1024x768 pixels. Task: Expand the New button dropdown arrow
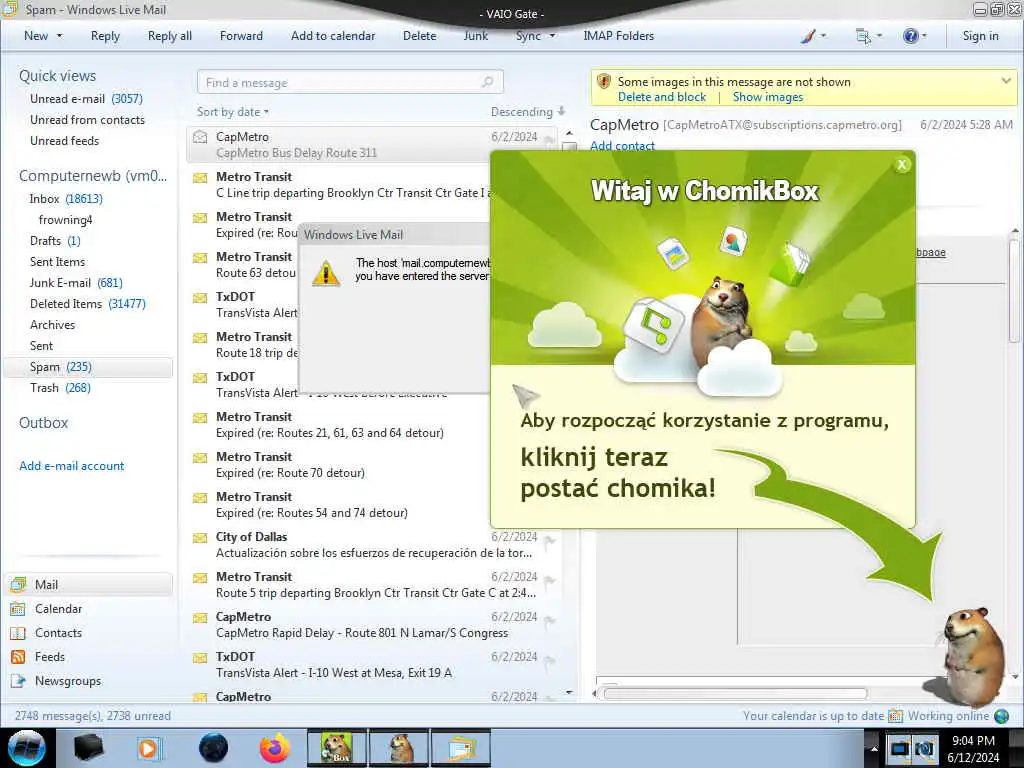[59, 36]
